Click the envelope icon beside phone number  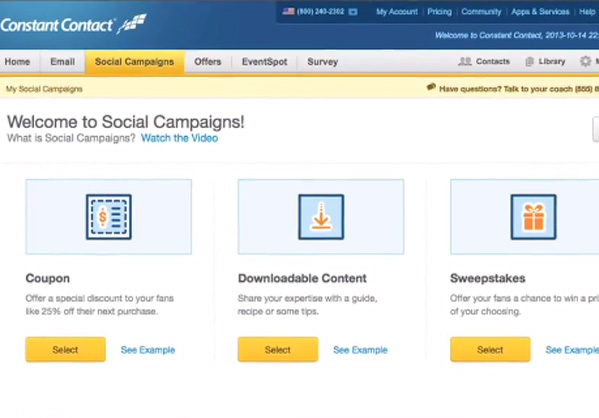coord(353,12)
